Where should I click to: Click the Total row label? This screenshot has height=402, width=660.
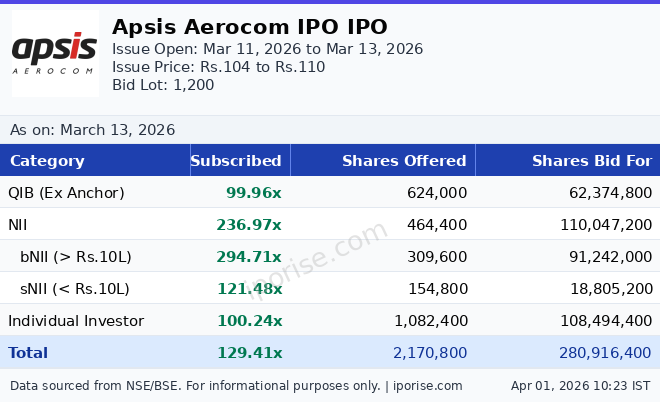tap(28, 353)
